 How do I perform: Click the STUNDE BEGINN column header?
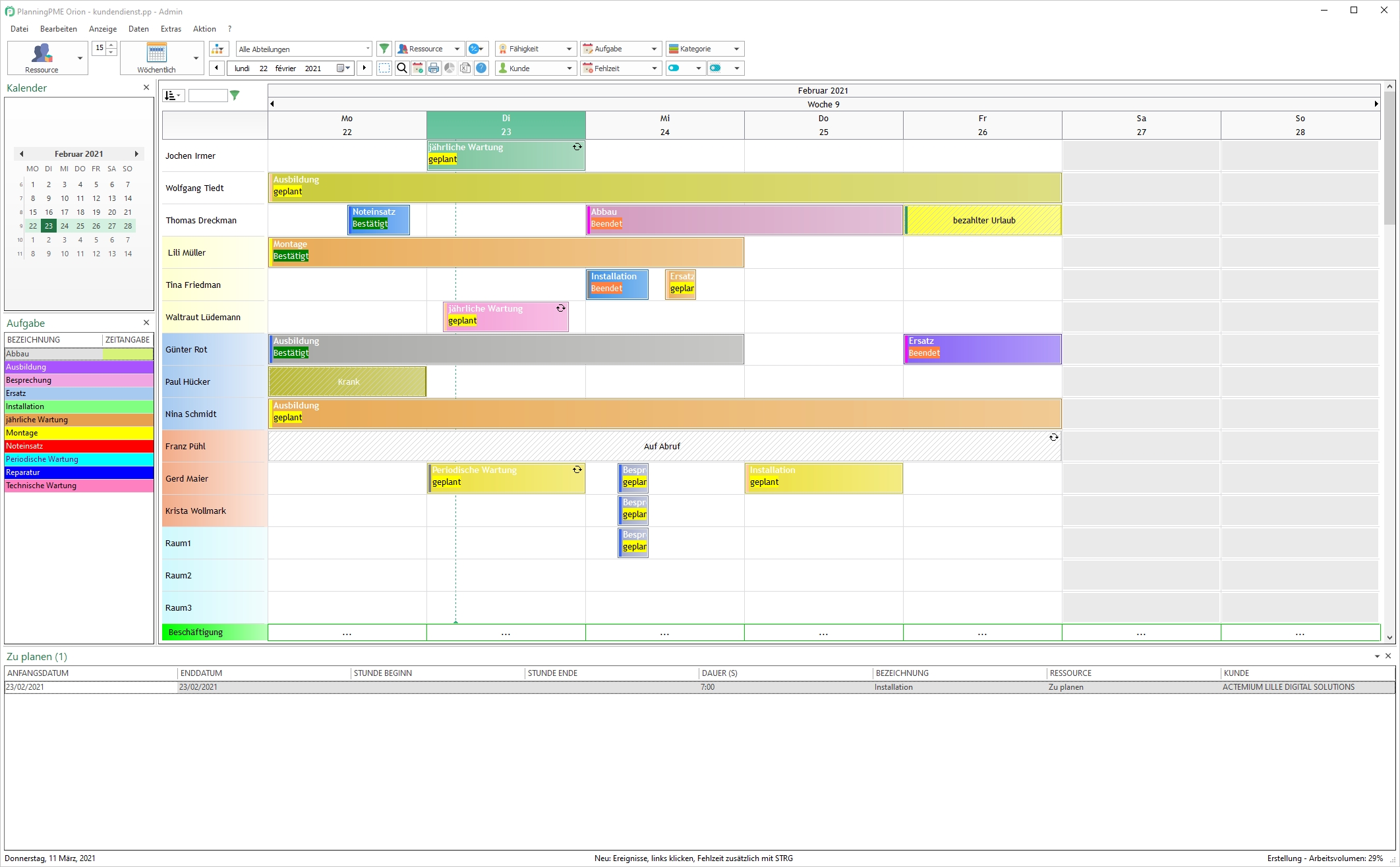tap(438, 673)
